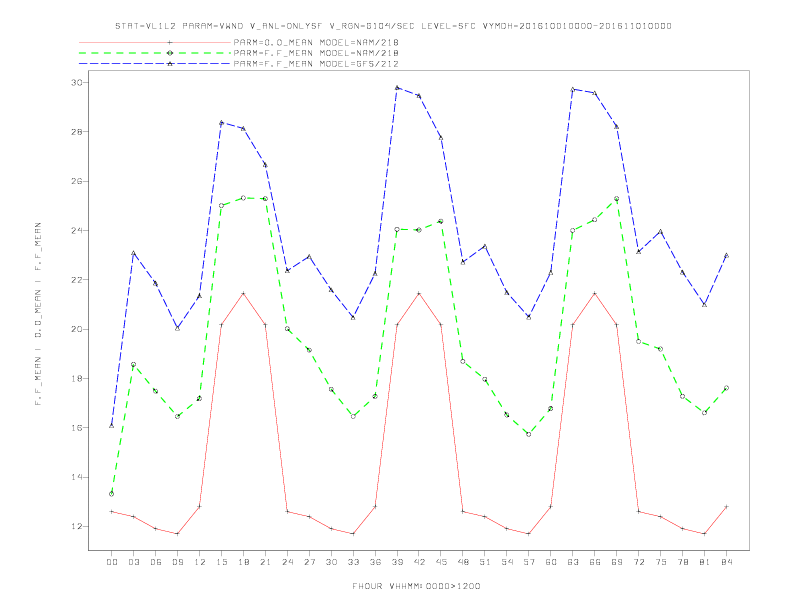Viewport: 792px width, 612px height.
Task: Click x-axis forecast hour label 63
Action: 573,562
